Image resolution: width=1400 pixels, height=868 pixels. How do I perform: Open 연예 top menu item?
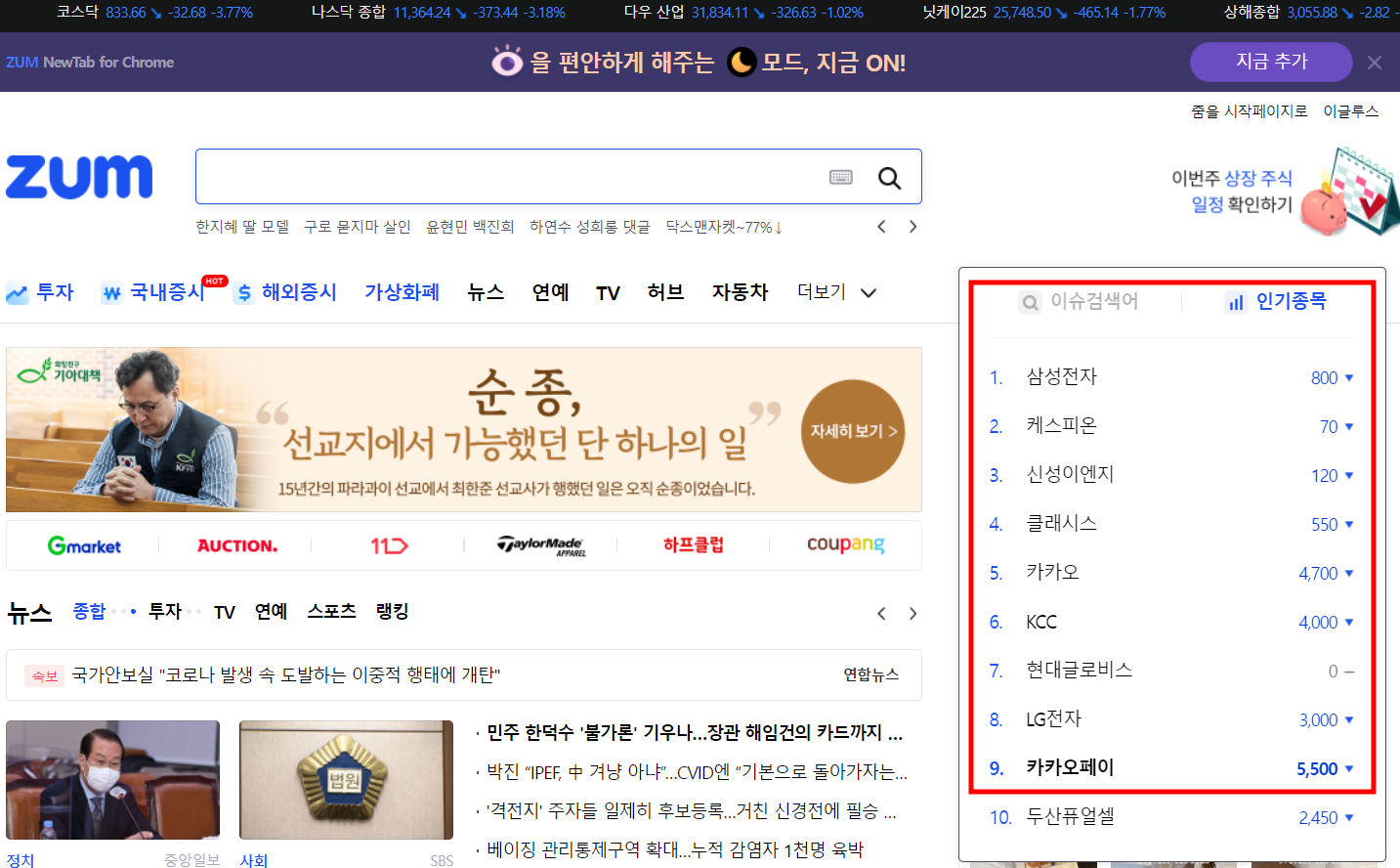(550, 292)
